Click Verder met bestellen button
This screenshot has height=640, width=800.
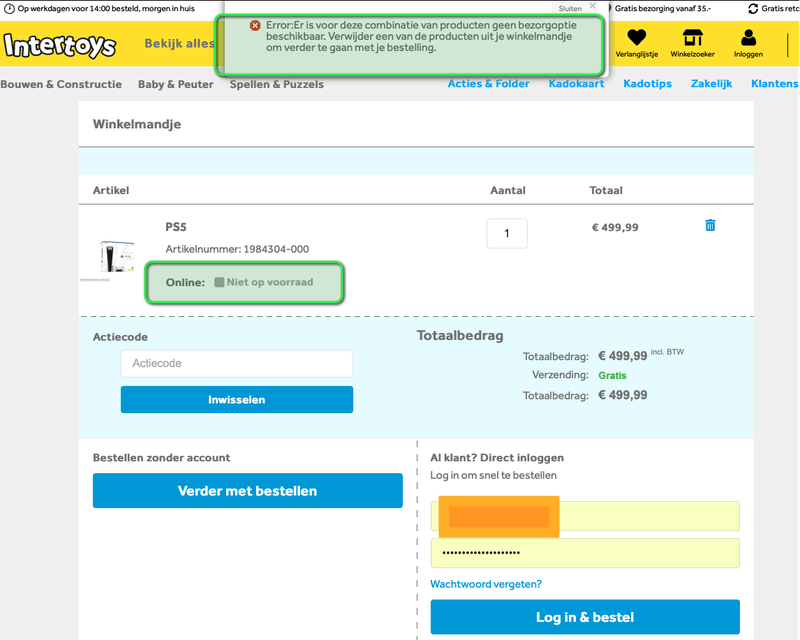247,490
